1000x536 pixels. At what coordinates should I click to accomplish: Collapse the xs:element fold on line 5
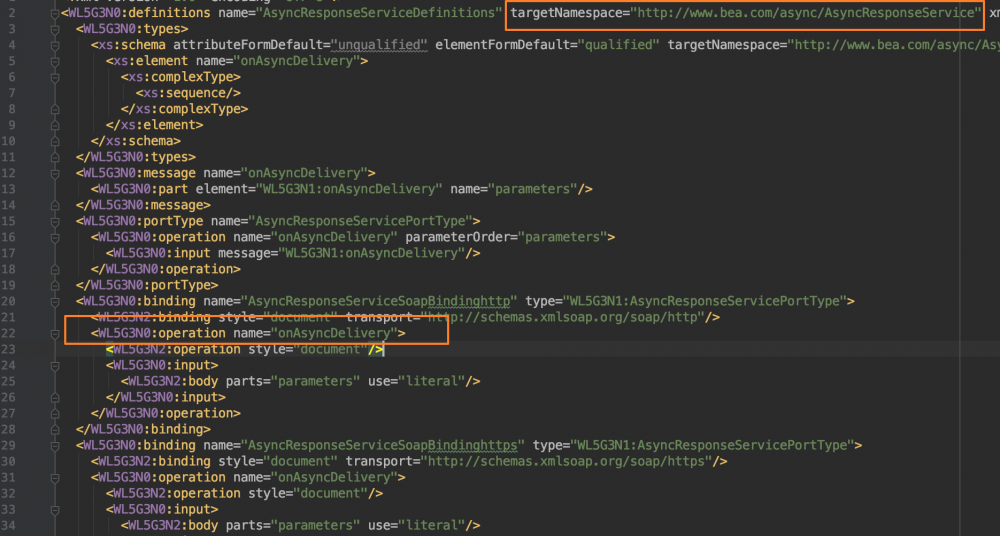point(55,61)
